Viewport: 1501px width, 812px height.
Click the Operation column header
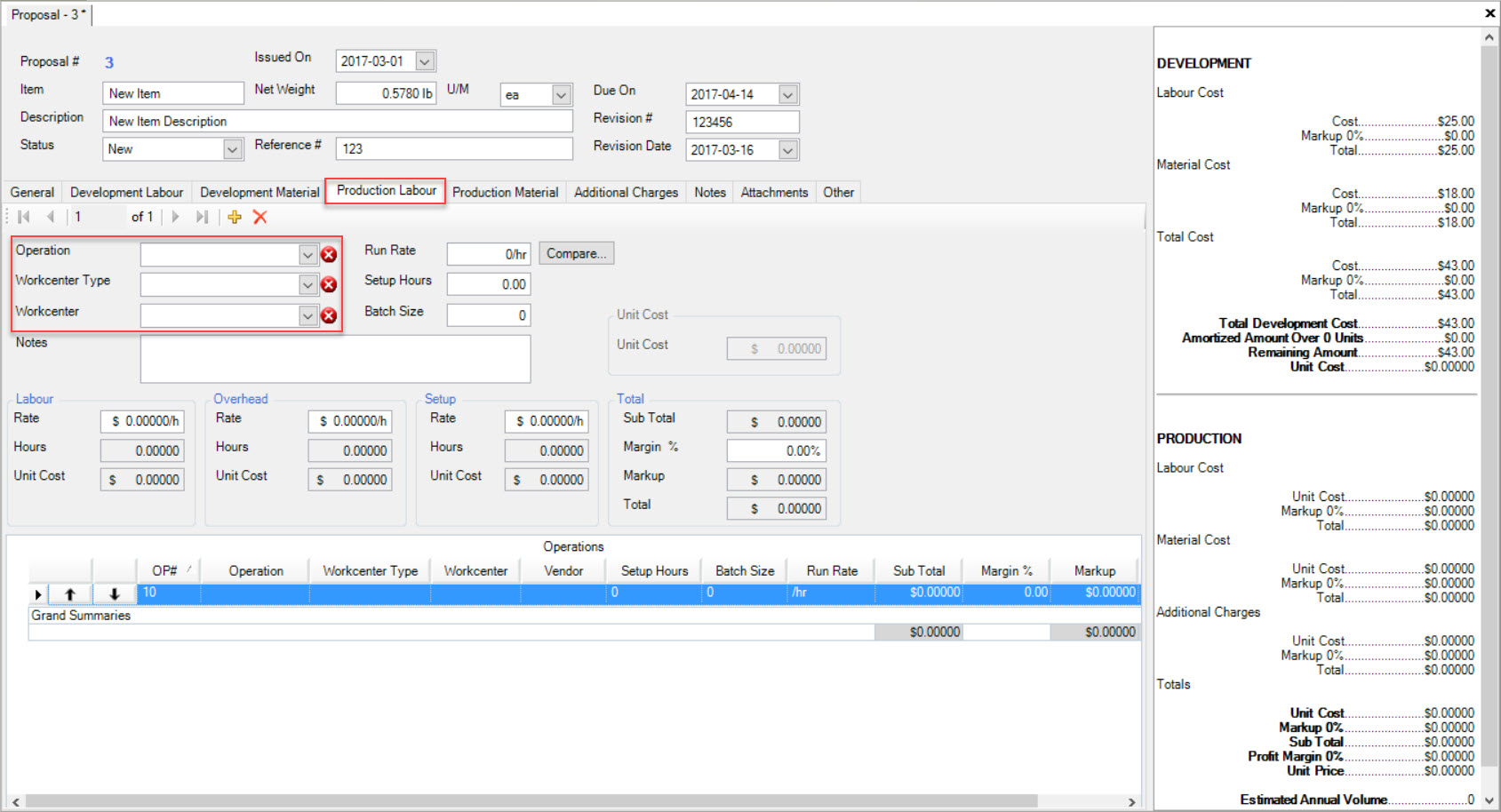[x=255, y=570]
